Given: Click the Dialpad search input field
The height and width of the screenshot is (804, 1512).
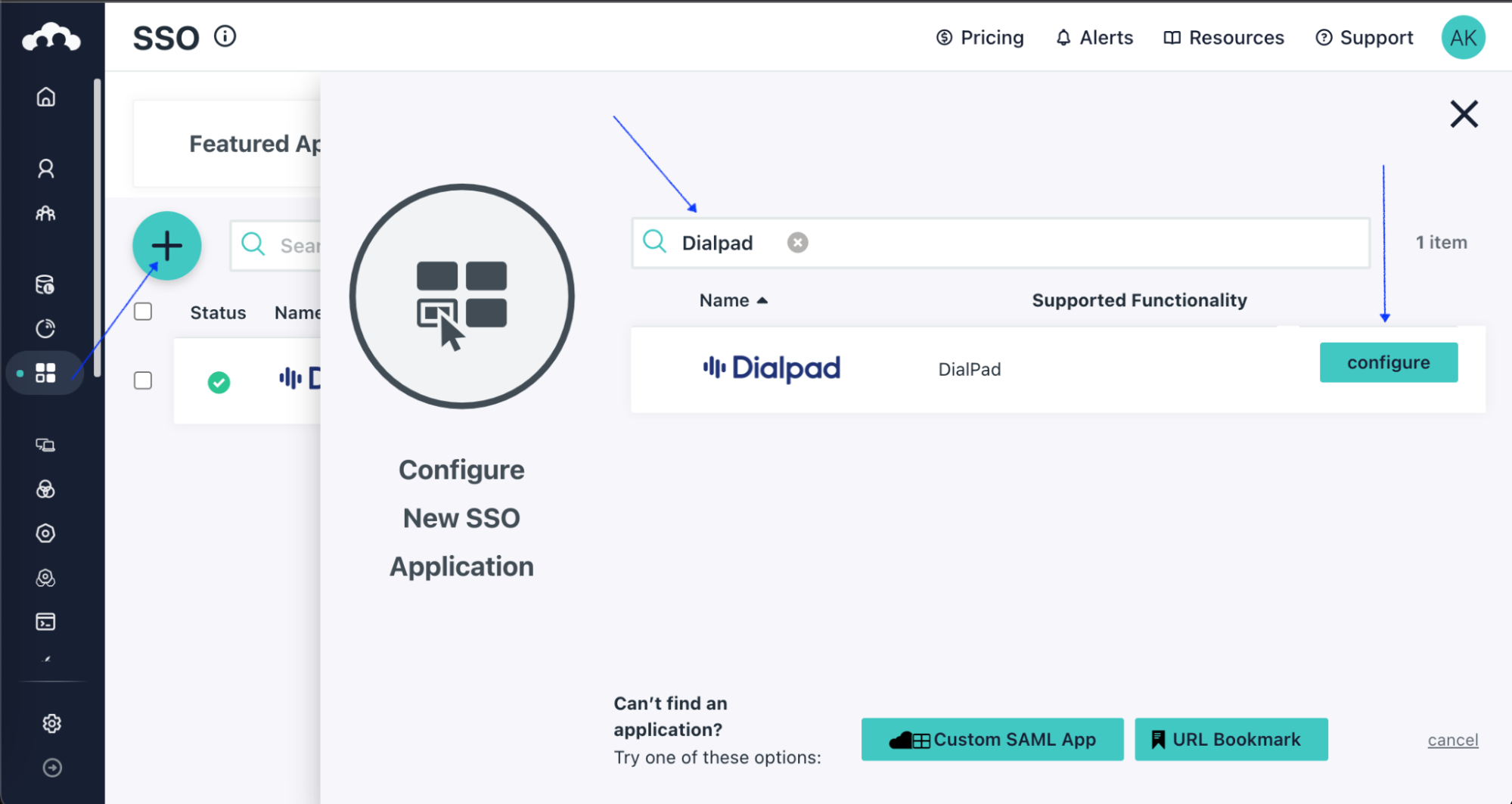Looking at the screenshot, I should click(1000, 243).
